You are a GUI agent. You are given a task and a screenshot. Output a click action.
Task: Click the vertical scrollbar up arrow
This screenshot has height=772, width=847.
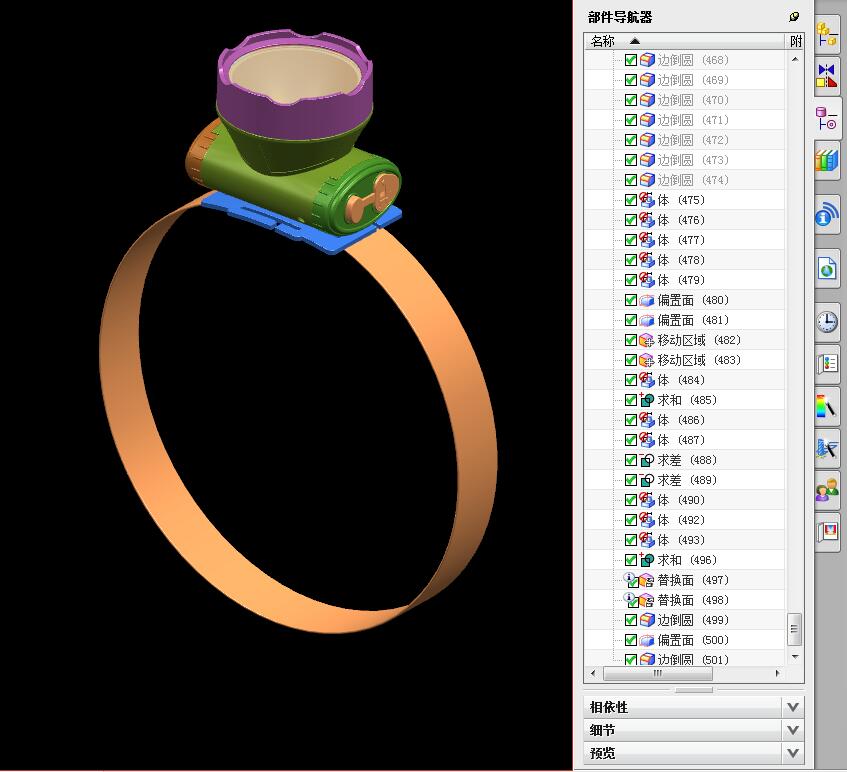[795, 59]
